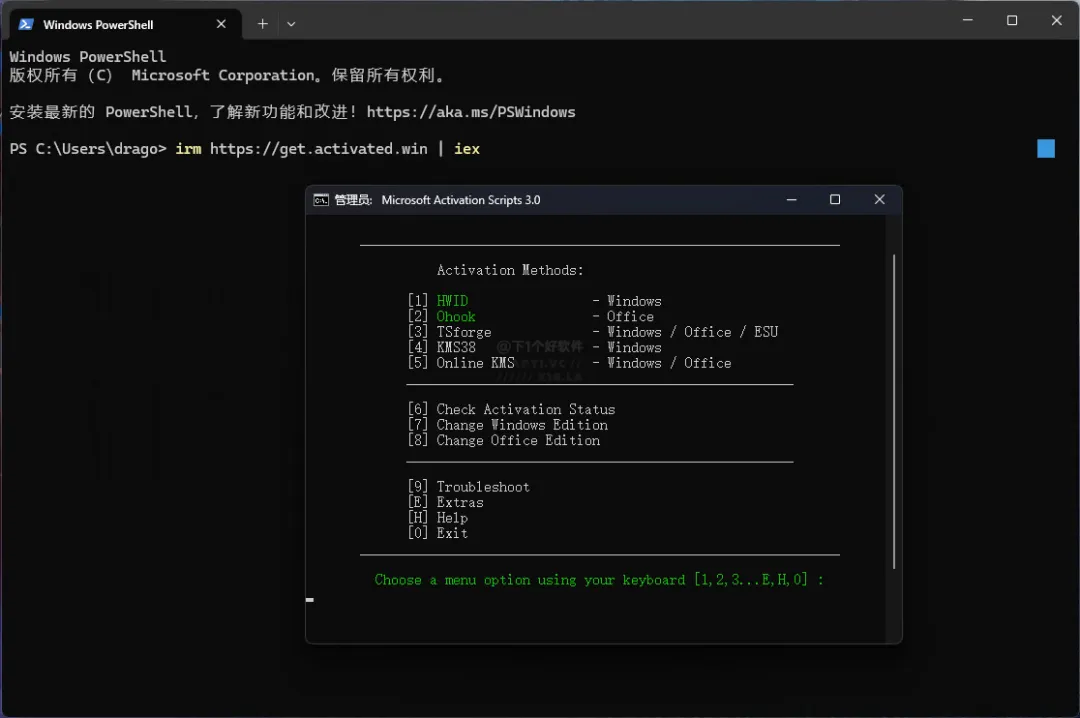Screen dimensions: 1080x718
Task: Click the Check Activation Status entry
Action: [x=525, y=409]
